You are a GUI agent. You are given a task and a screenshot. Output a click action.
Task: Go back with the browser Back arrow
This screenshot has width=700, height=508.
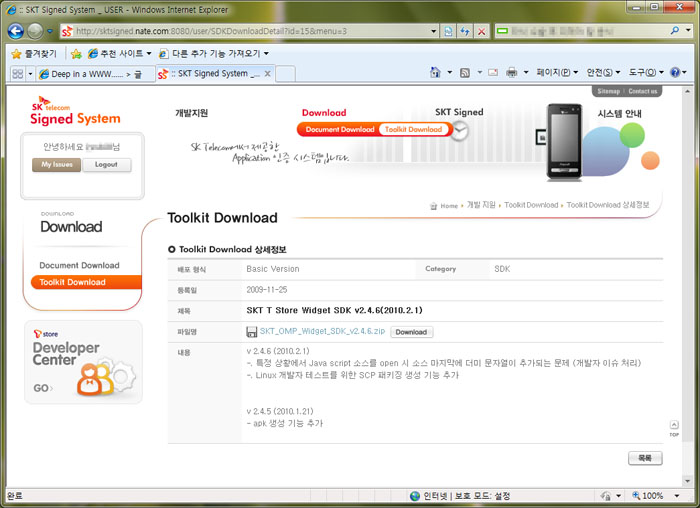(x=16, y=31)
